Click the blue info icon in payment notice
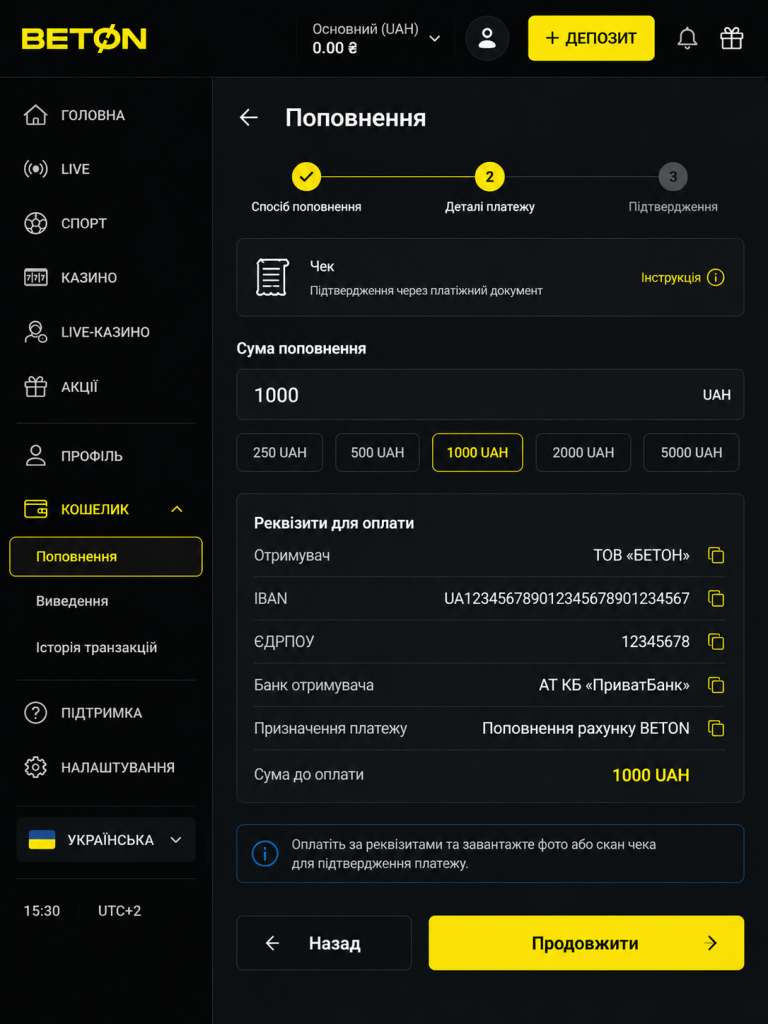This screenshot has width=768, height=1024. click(265, 854)
